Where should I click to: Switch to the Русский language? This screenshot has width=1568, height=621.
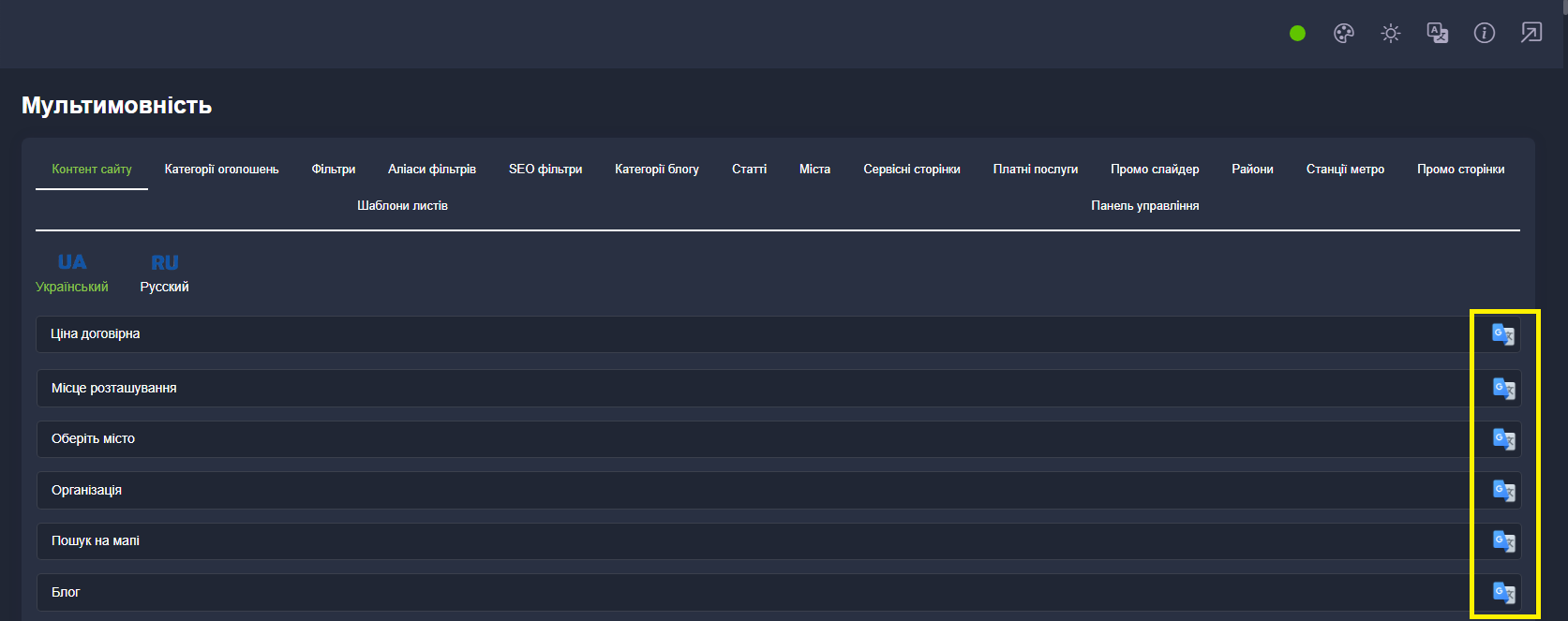[x=164, y=273]
